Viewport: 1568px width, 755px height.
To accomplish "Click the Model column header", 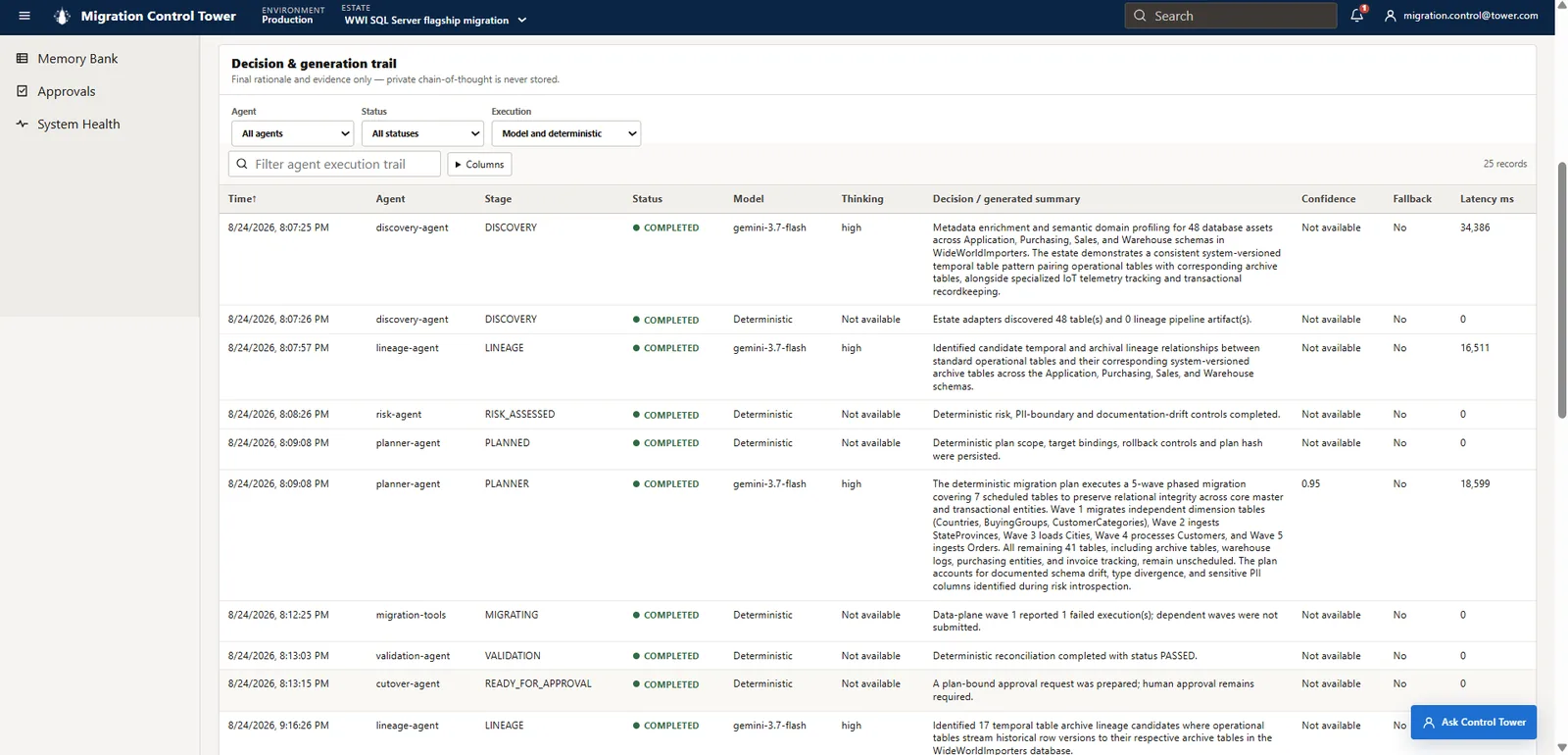I will (749, 199).
